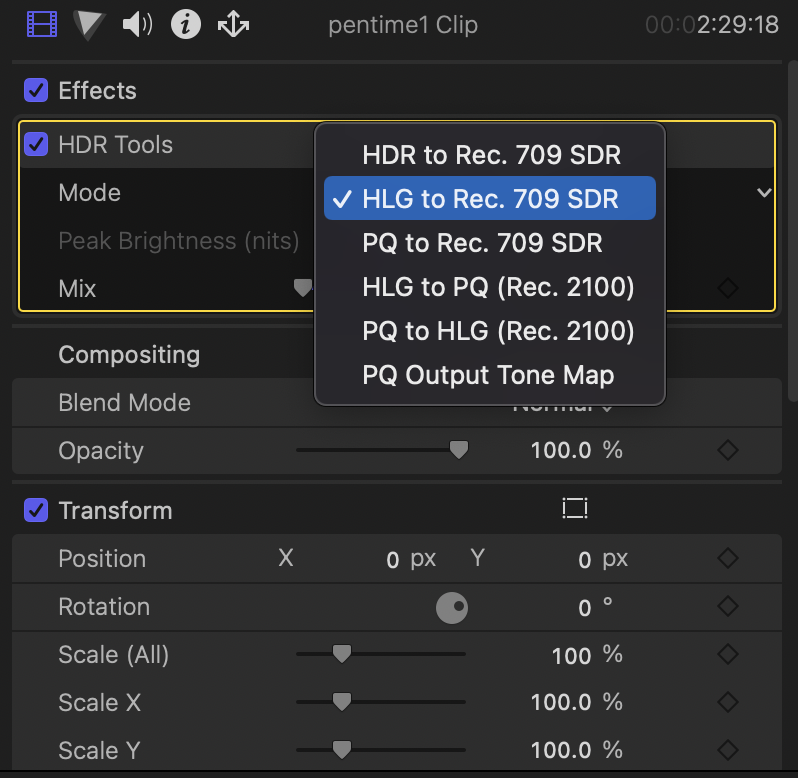
Task: Click the Position X value field
Action: 392,560
